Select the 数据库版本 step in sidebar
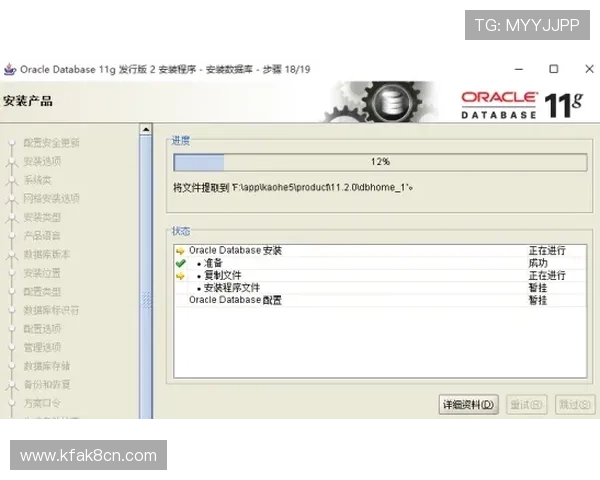 pyautogui.click(x=47, y=254)
